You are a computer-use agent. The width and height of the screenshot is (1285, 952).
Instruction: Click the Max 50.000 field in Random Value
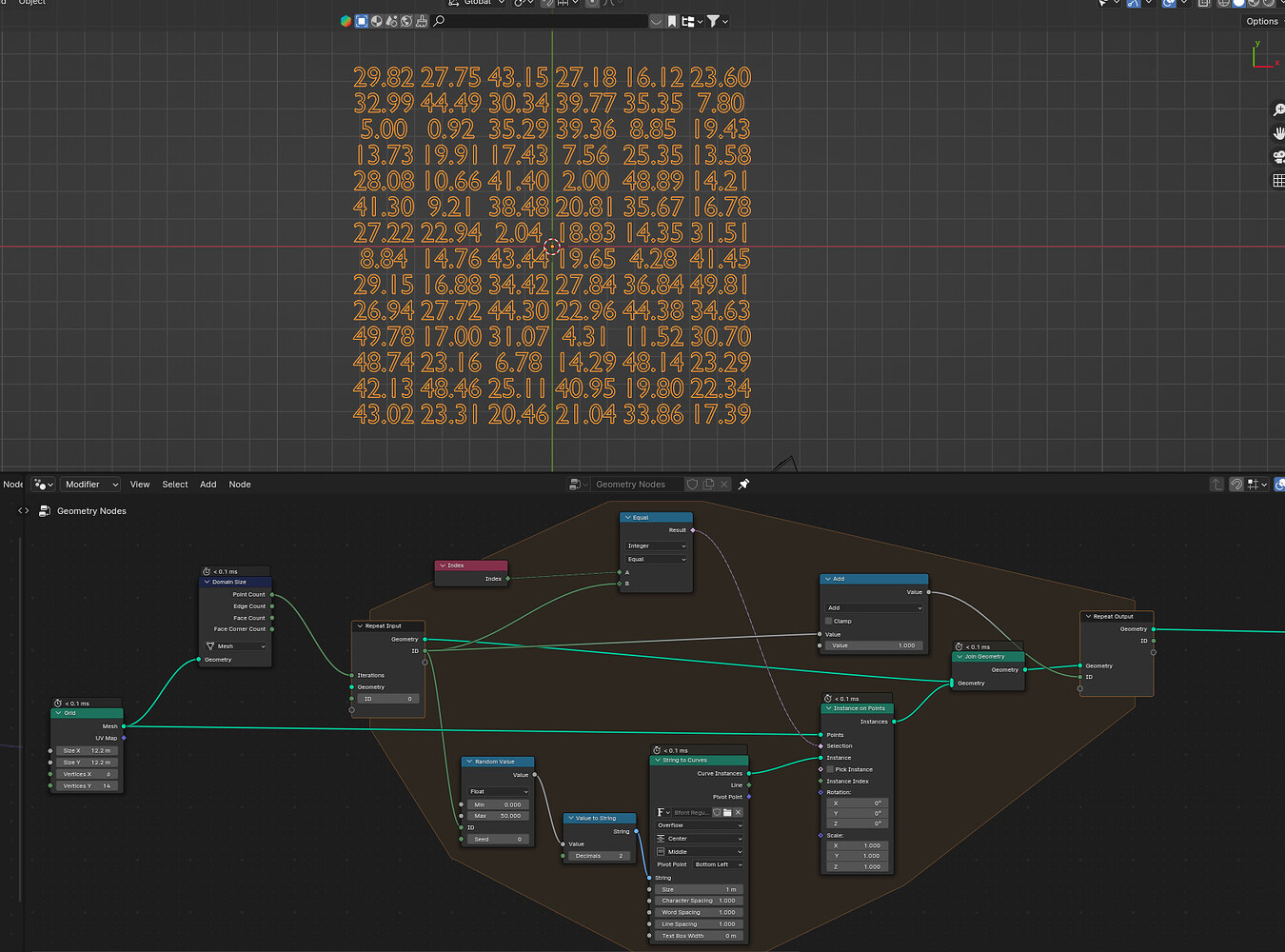pyautogui.click(x=497, y=816)
